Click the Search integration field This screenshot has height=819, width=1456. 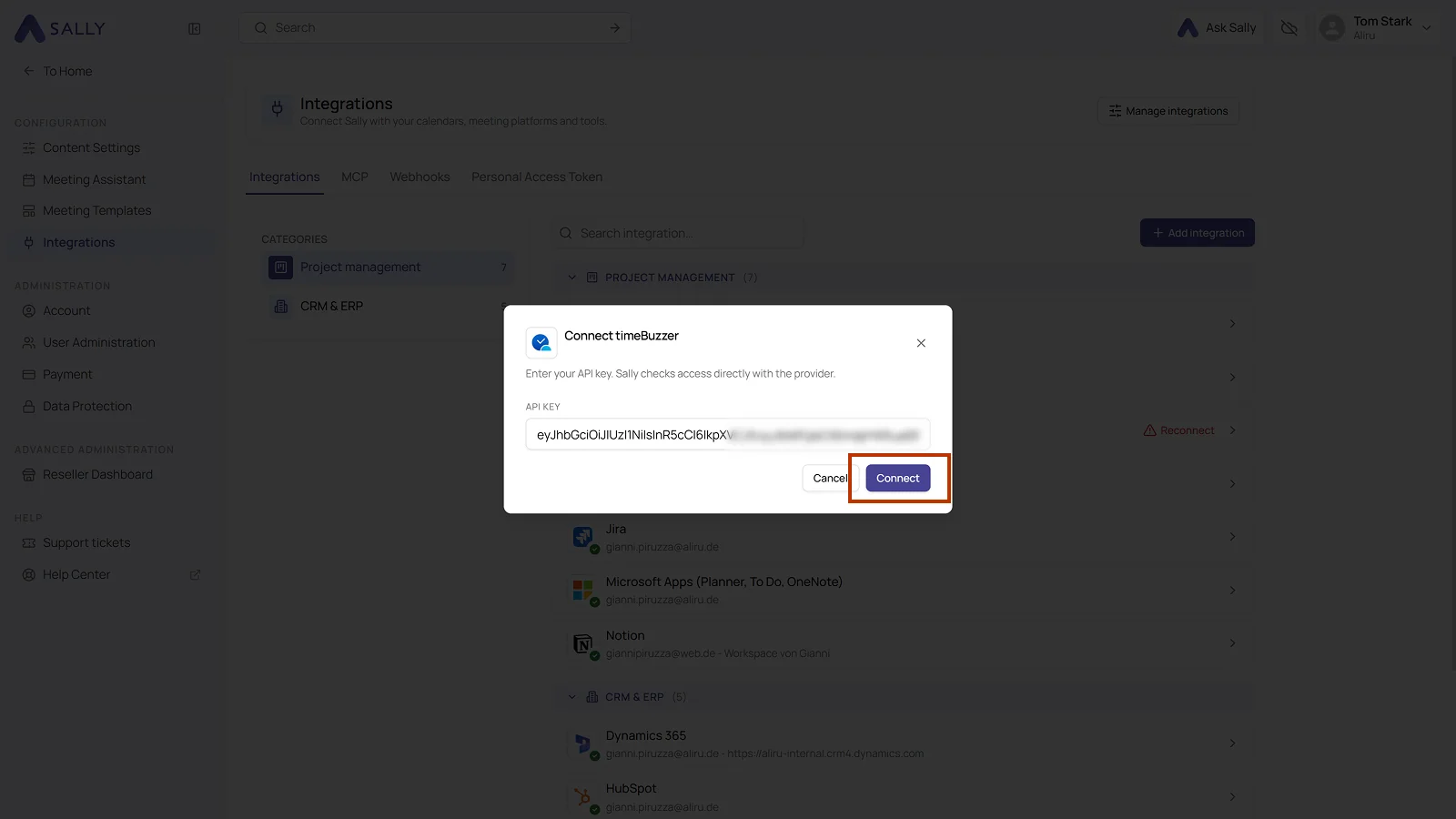(x=679, y=233)
